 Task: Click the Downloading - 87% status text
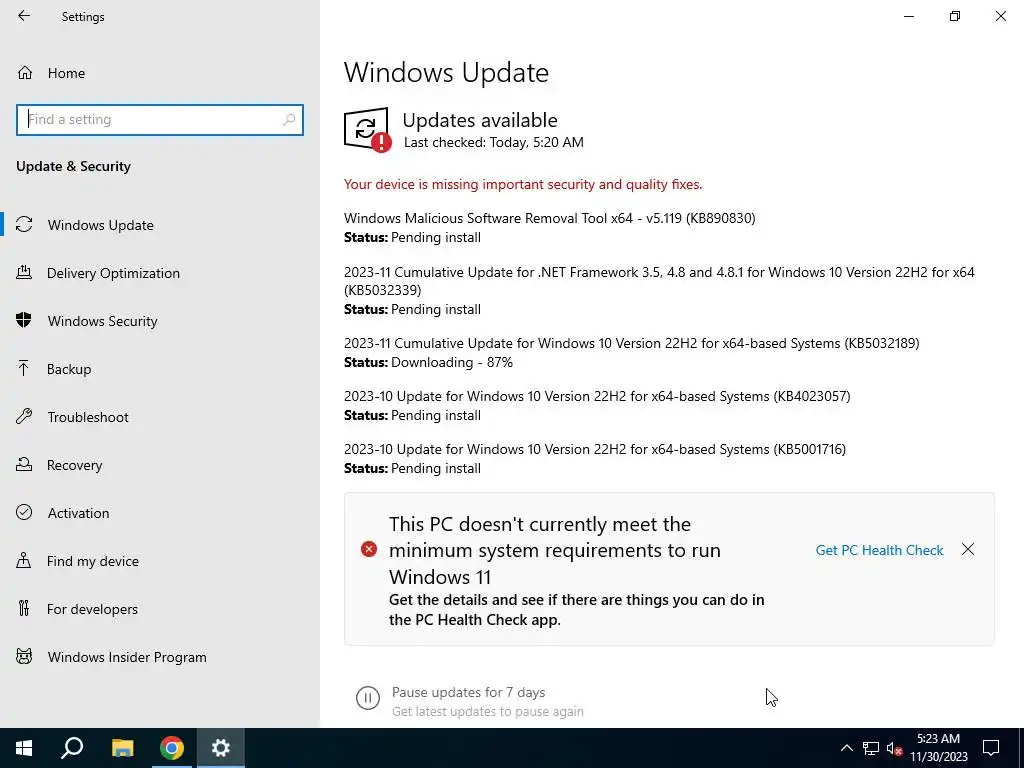pyautogui.click(x=452, y=362)
